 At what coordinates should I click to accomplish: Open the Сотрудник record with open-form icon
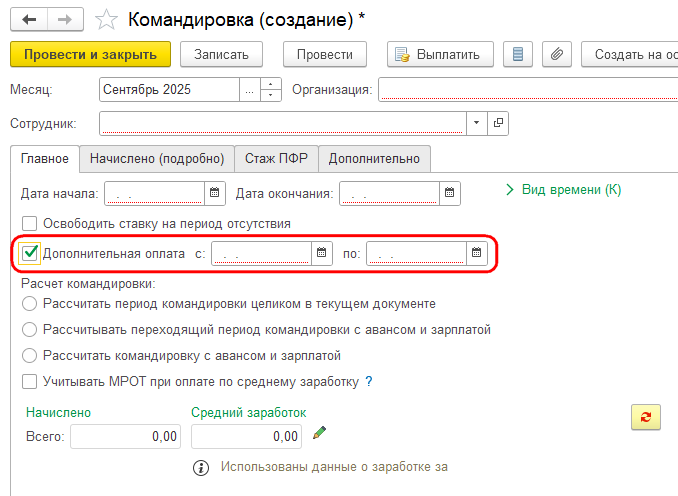tap(498, 123)
